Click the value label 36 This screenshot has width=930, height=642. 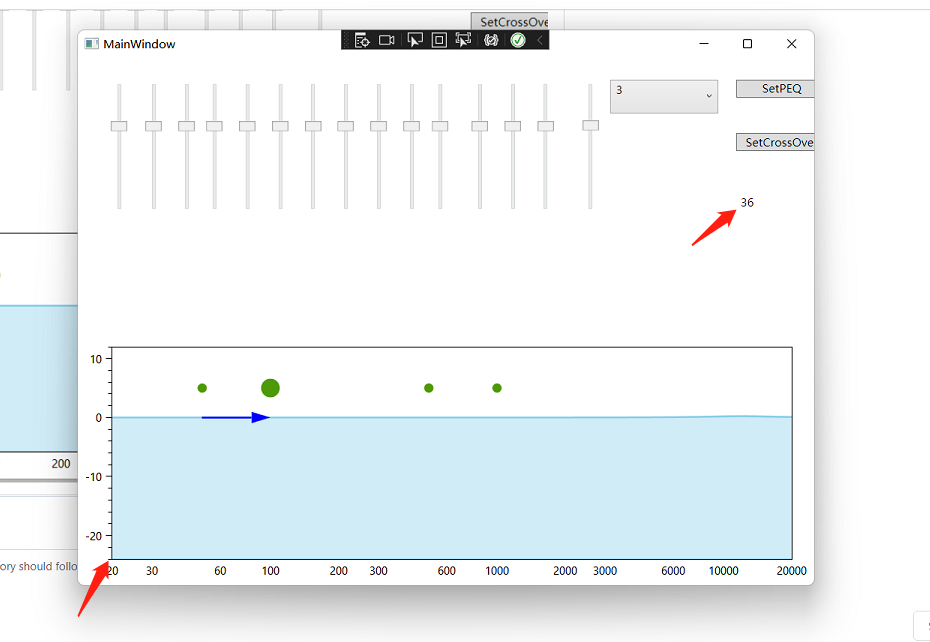click(747, 203)
